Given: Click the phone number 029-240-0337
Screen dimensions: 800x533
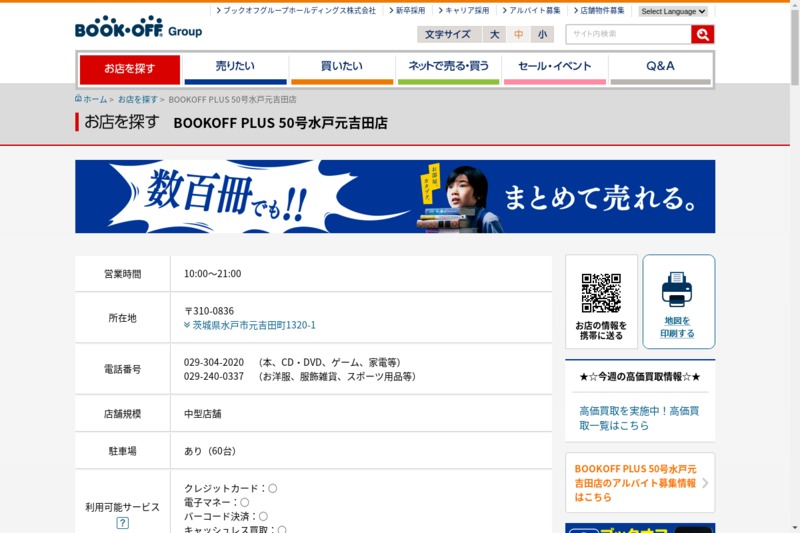Looking at the screenshot, I should (214, 376).
